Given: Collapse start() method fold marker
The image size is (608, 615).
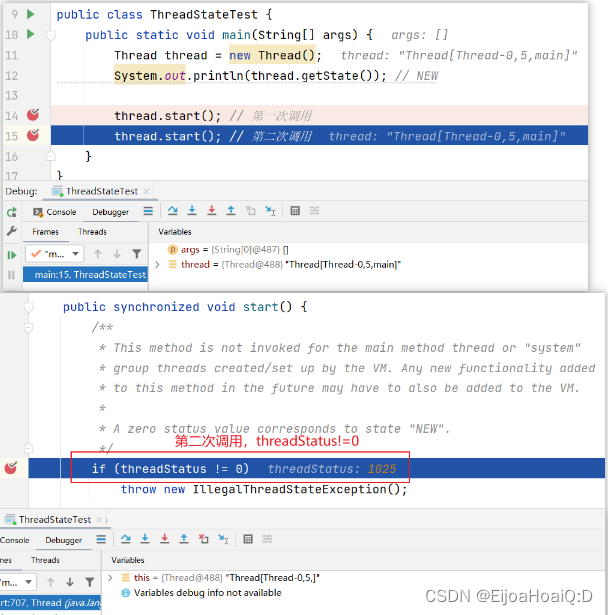Looking at the screenshot, I should (x=28, y=308).
